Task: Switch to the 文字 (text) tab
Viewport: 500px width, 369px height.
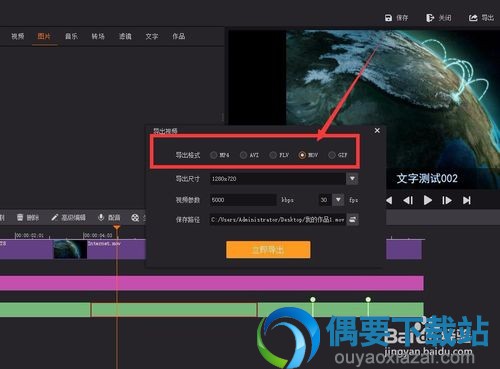Action: [151, 36]
